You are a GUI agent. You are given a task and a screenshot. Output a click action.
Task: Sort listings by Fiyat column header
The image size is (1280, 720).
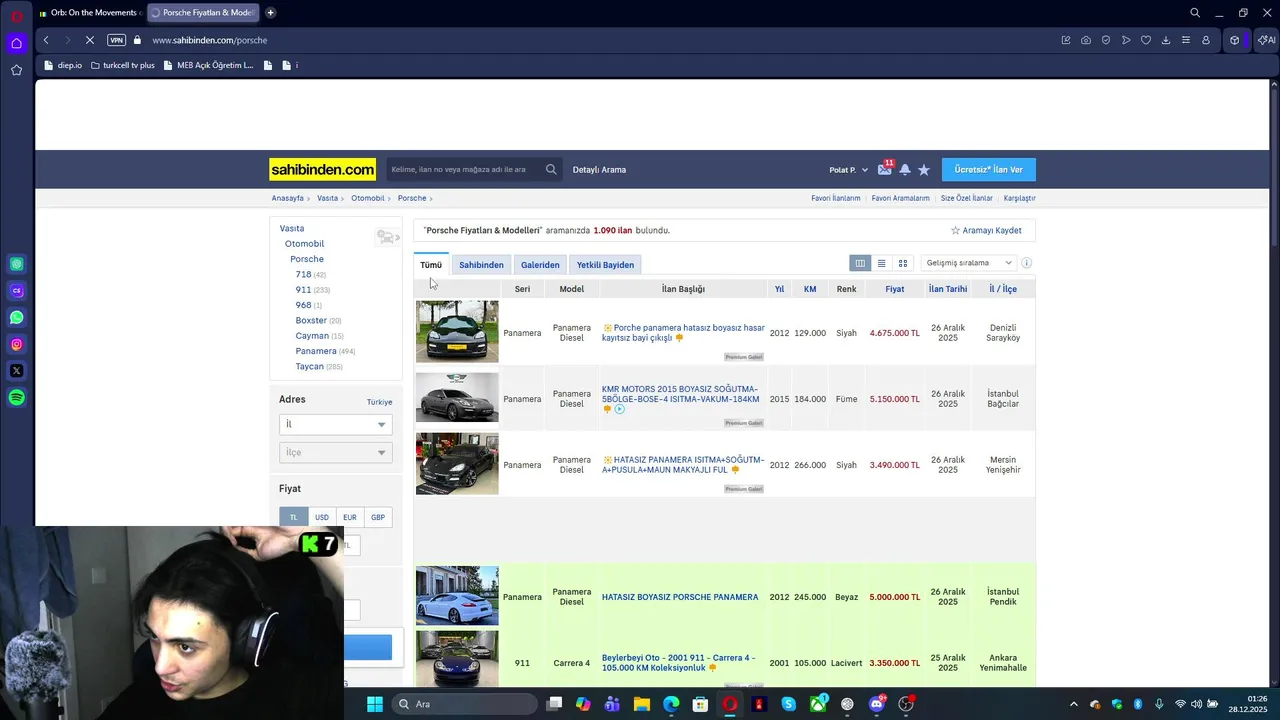click(895, 289)
